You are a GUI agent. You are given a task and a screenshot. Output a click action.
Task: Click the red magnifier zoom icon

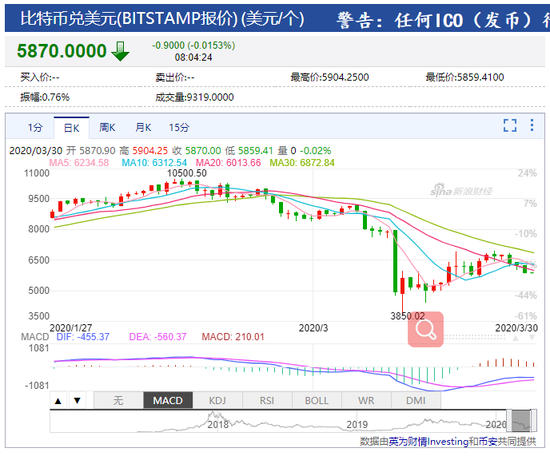pyautogui.click(x=425, y=329)
